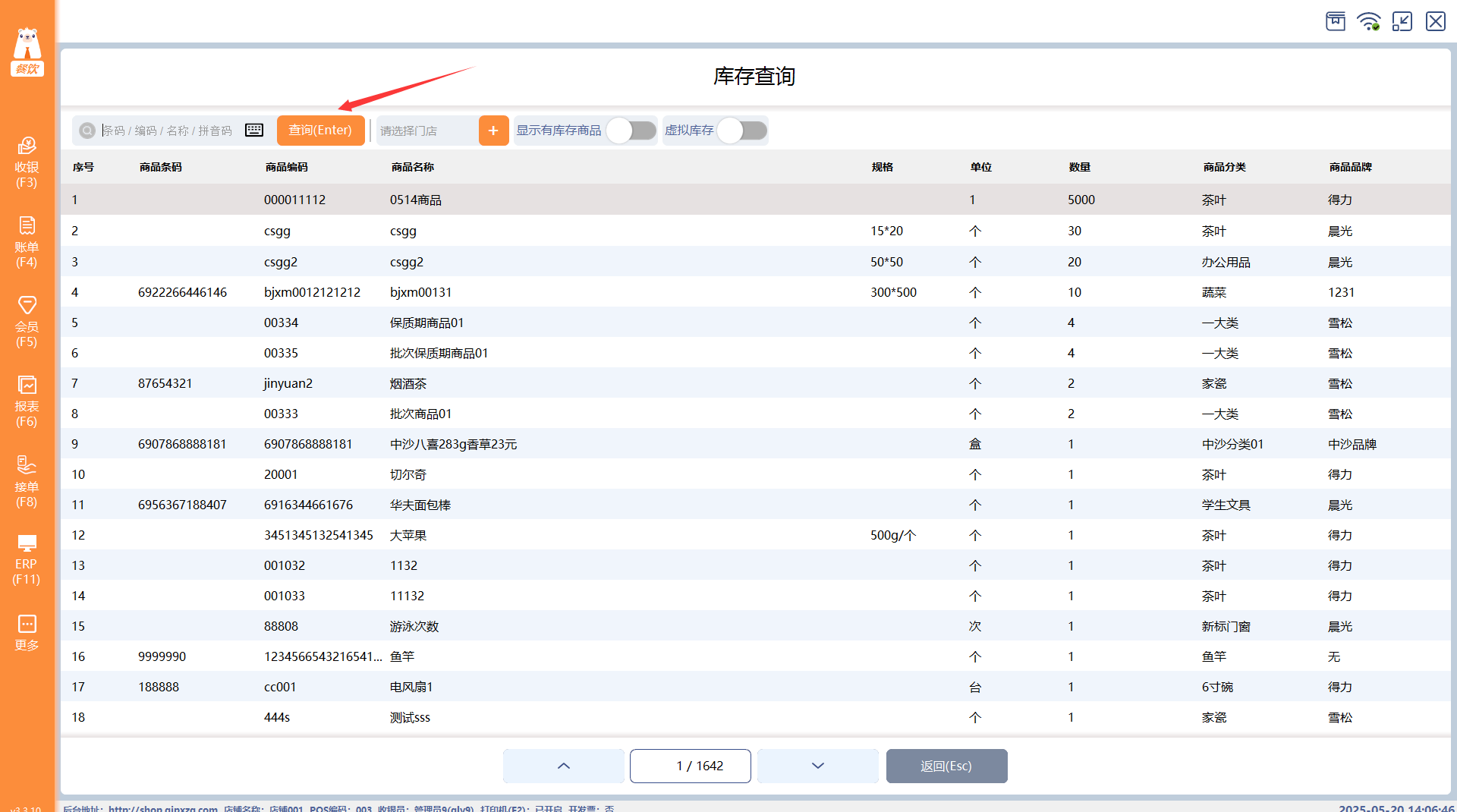Select the 烟酒茶 product row
The width and height of the screenshot is (1457, 812).
pos(756,383)
